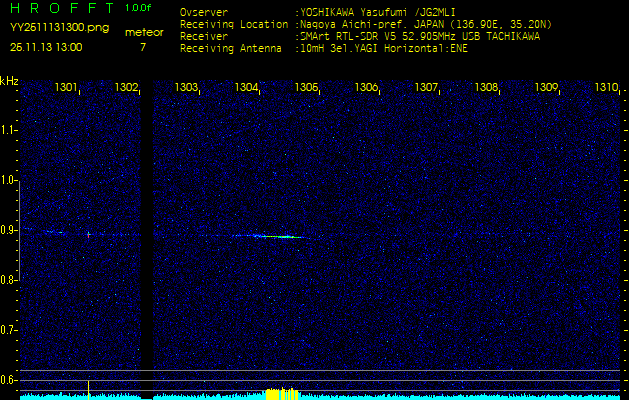Click the 0.9 frequency axis label
The height and width of the screenshot is (400, 629).
point(9,230)
